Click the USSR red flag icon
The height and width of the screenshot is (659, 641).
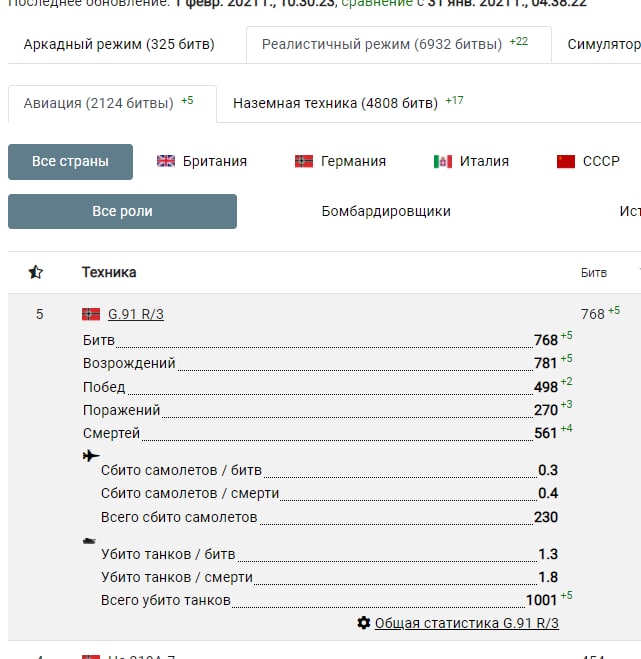pyautogui.click(x=566, y=161)
